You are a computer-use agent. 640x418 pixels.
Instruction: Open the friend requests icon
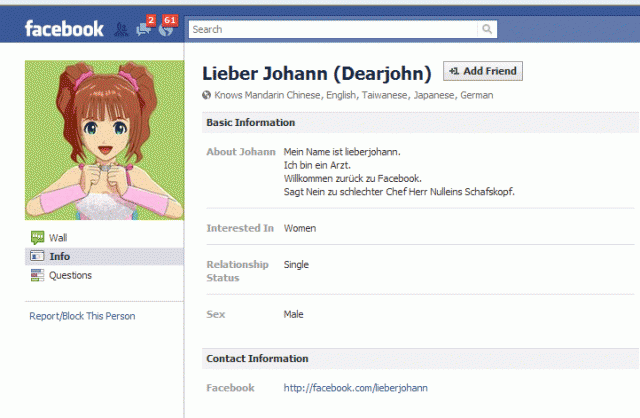pyautogui.click(x=121, y=29)
